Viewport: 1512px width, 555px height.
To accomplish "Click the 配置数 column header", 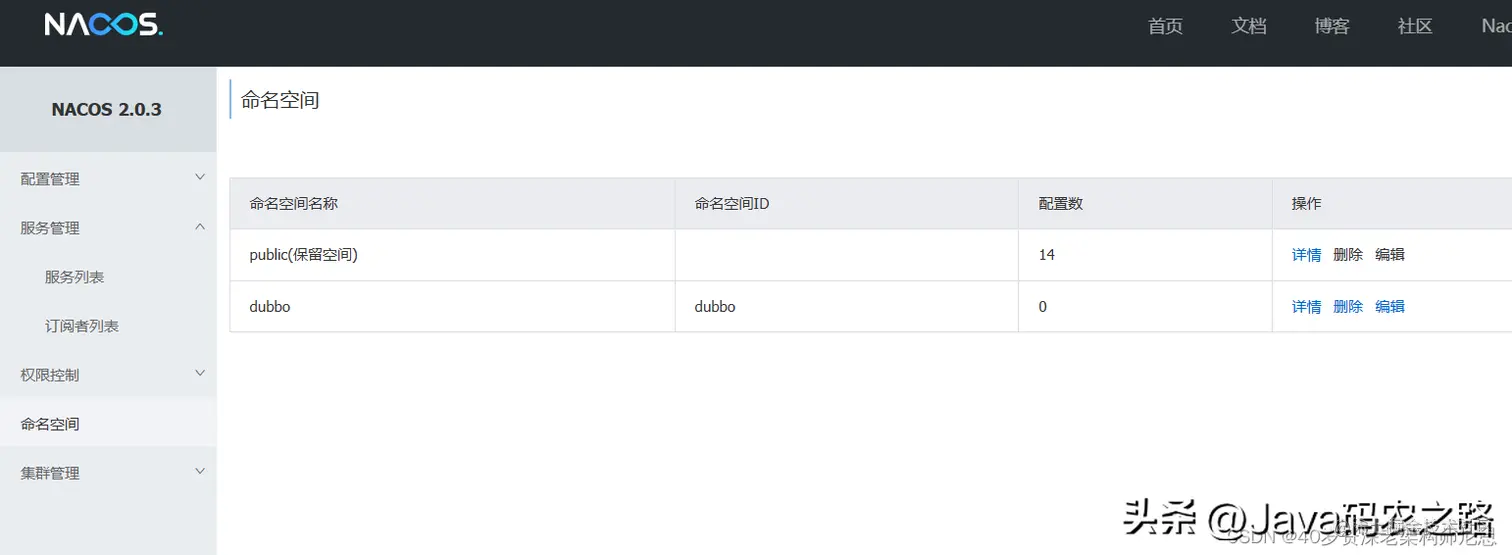I will tap(1145, 203).
